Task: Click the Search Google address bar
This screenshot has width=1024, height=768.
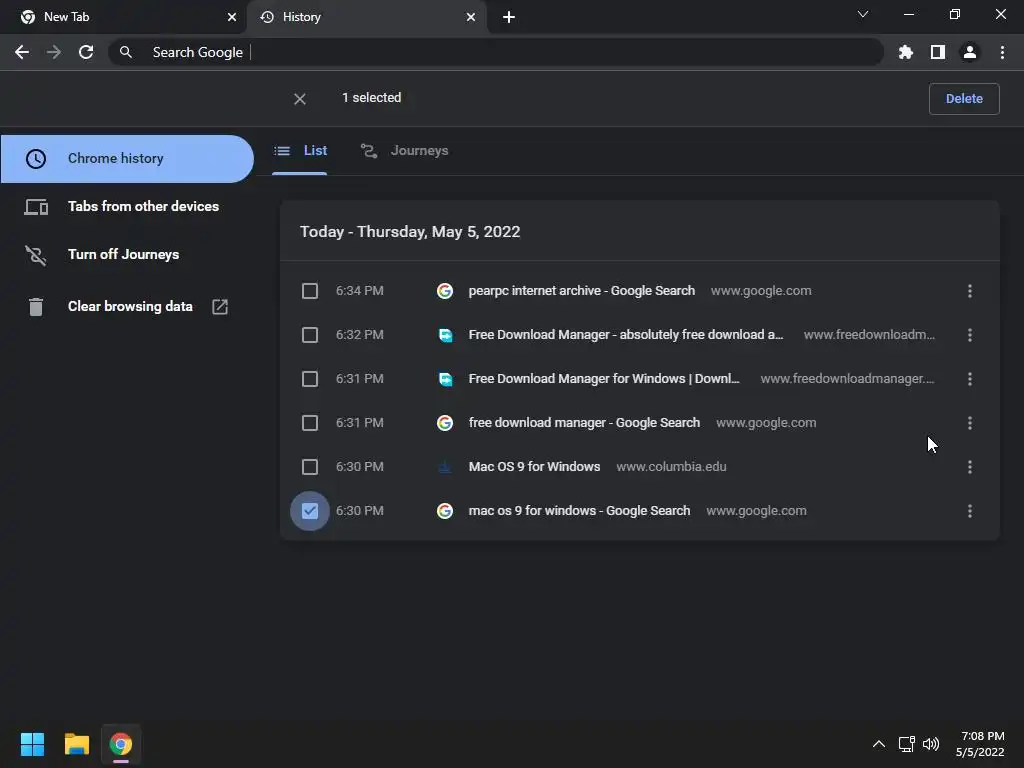Action: 496,52
